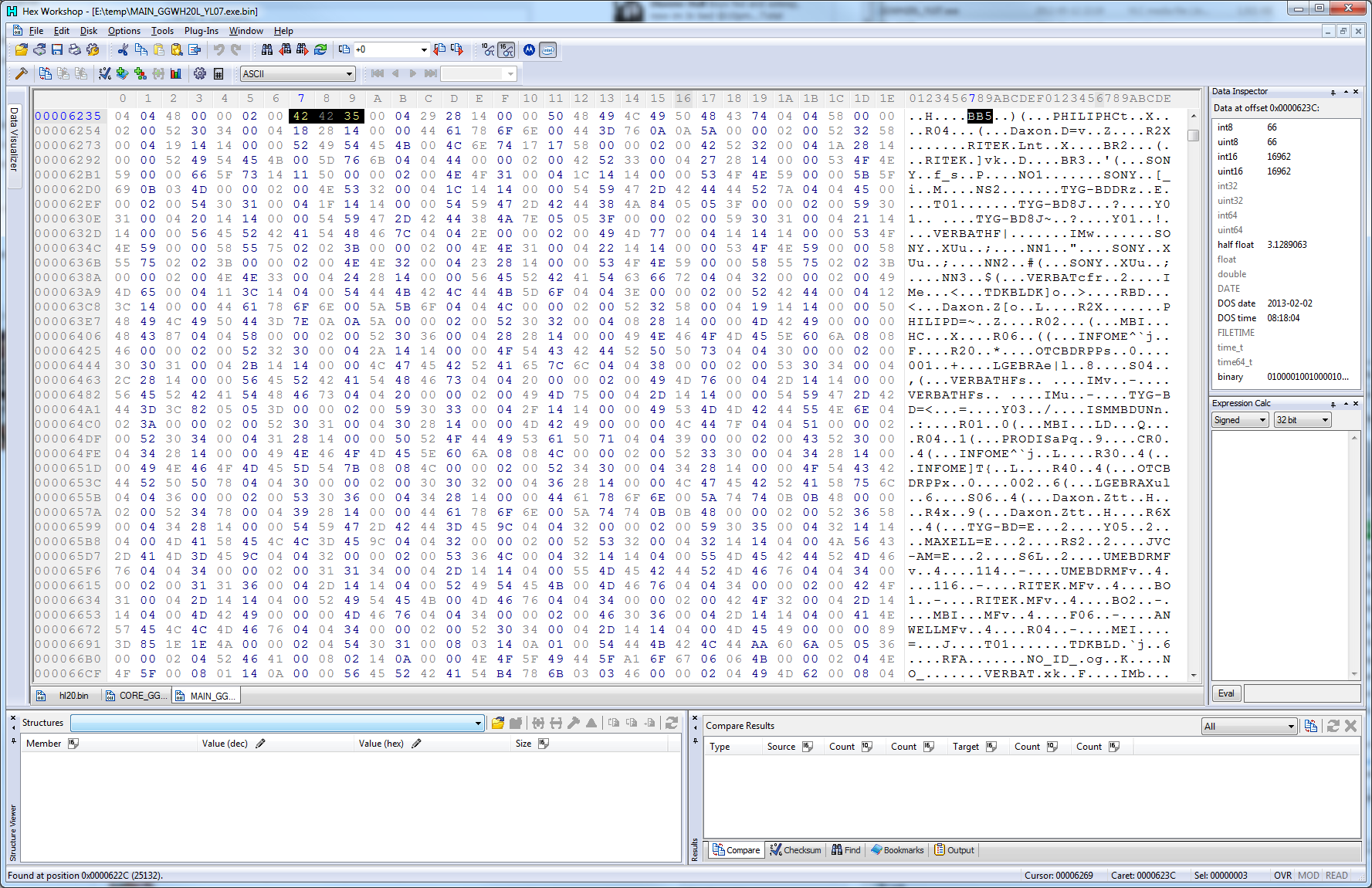This screenshot has width=1372, height=888.
Task: Toggle hex format on Source column
Action: tap(808, 746)
